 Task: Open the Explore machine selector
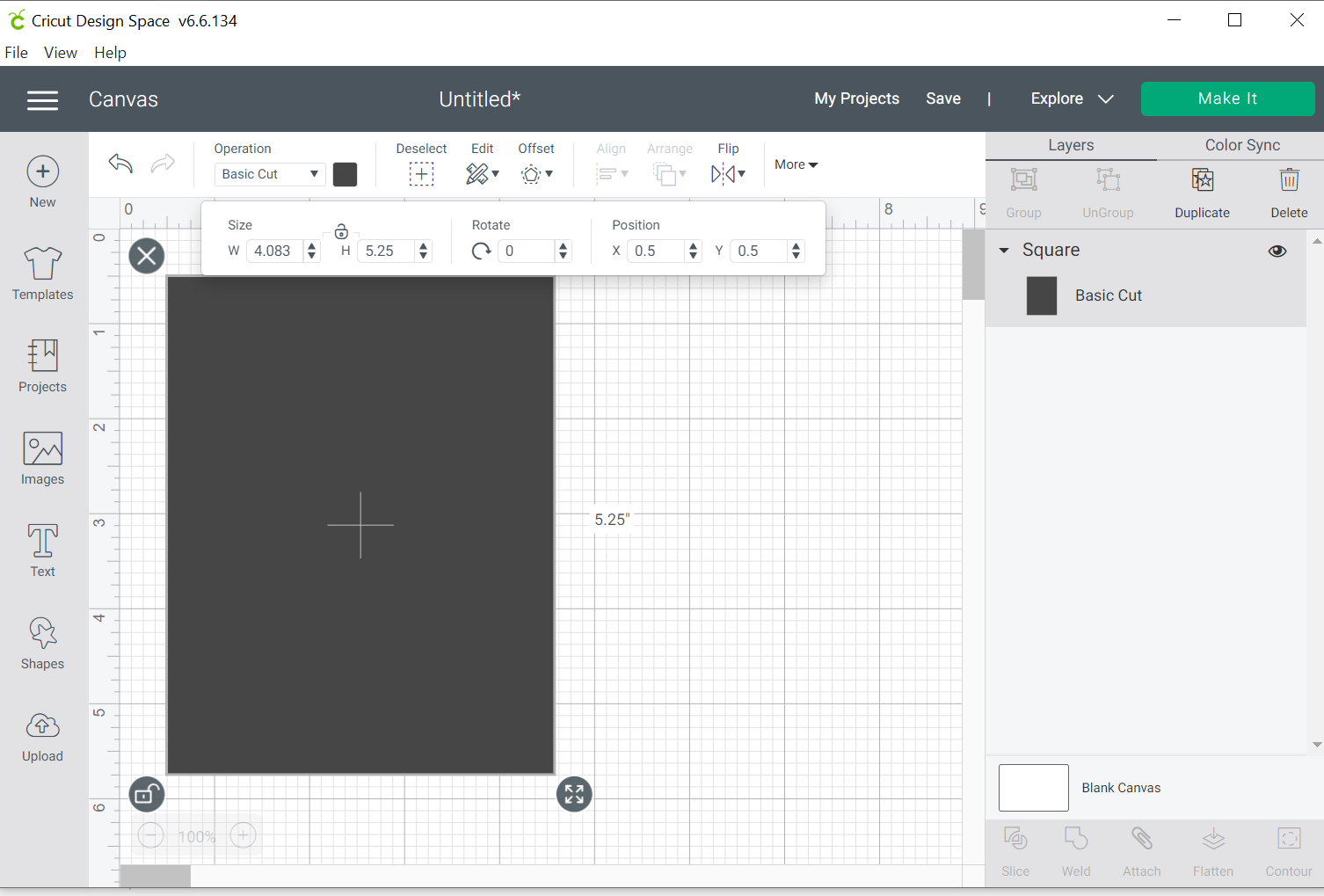(x=1072, y=98)
